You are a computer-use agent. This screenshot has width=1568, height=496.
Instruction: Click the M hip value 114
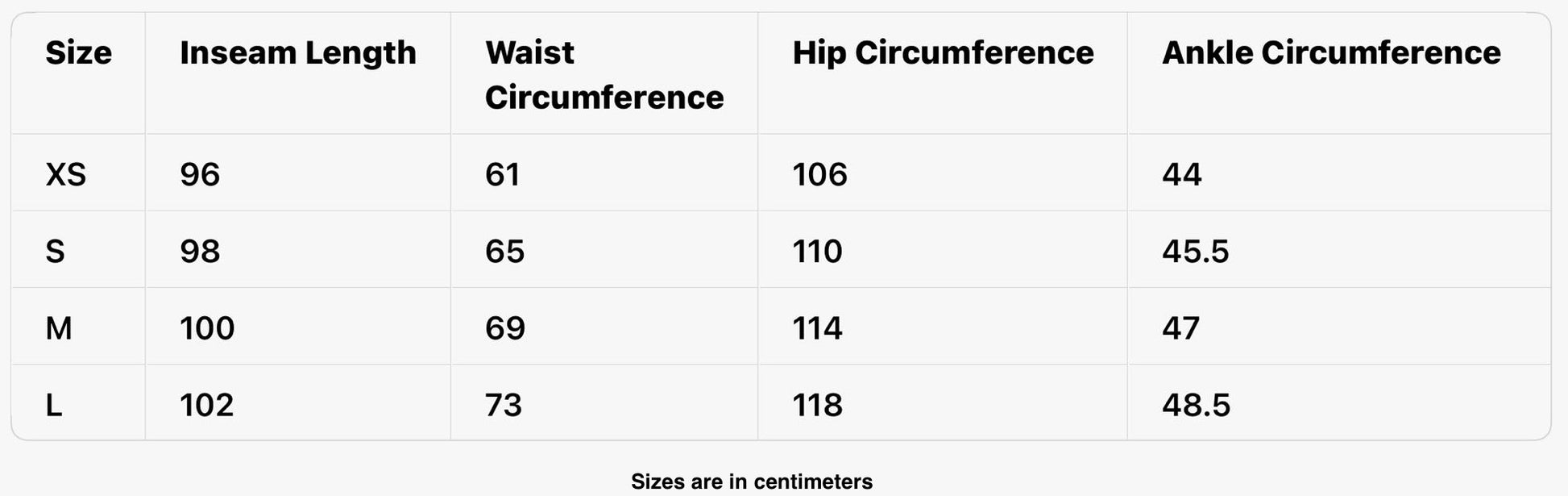817,328
